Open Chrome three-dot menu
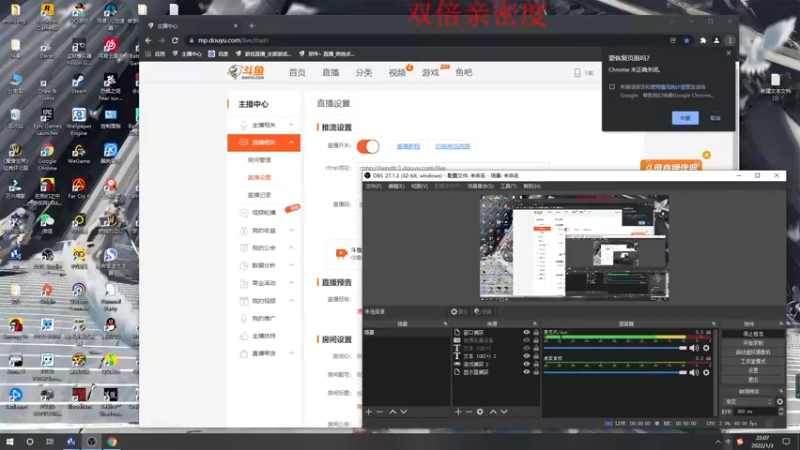800x450 pixels. [x=730, y=40]
